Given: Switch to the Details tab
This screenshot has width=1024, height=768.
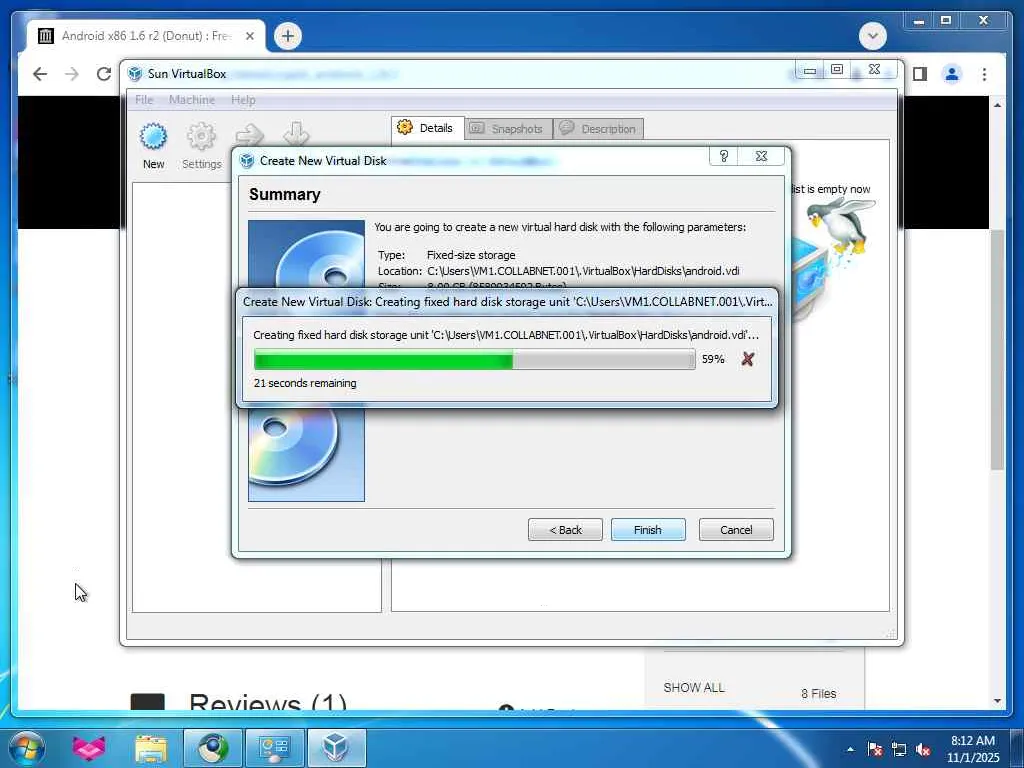Looking at the screenshot, I should pos(428,128).
